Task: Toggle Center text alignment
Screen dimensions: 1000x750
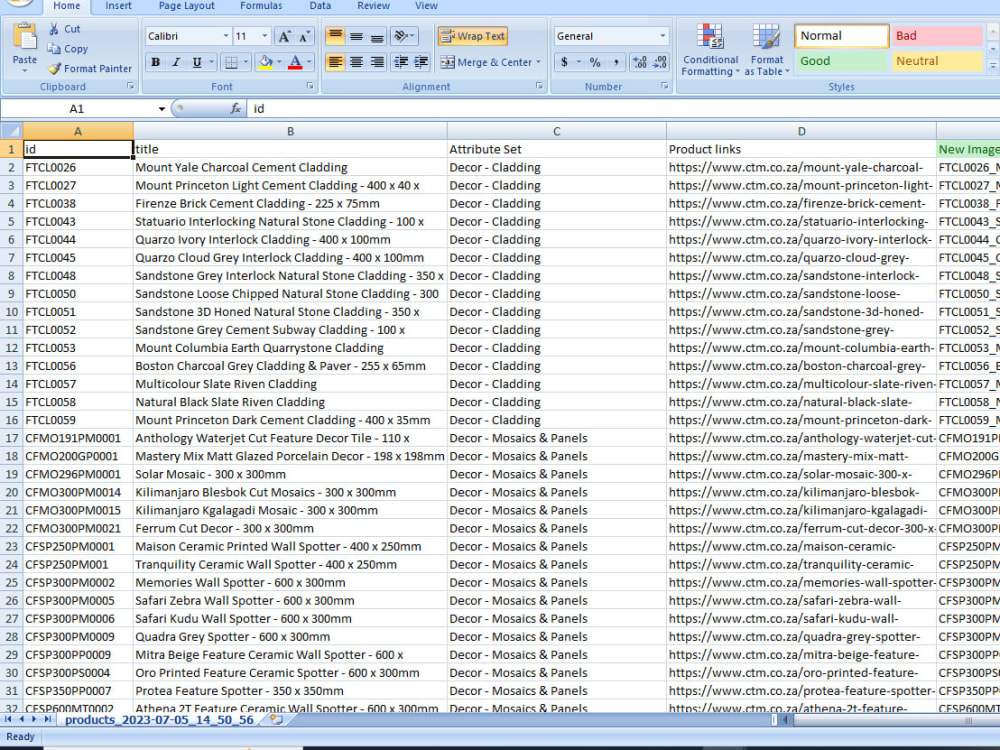Action: click(357, 62)
